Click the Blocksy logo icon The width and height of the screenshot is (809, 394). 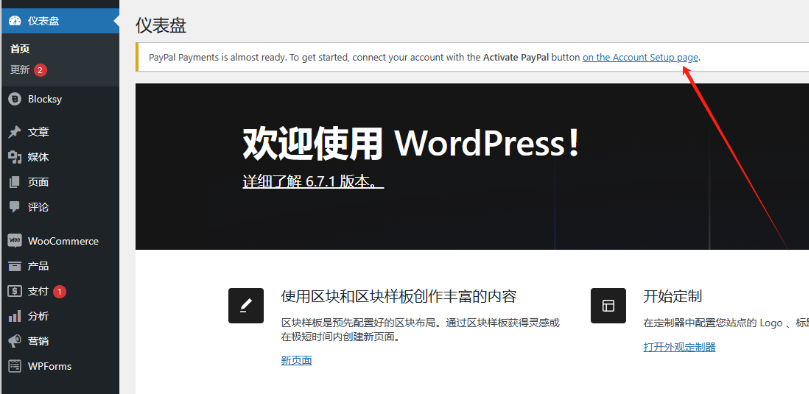pyautogui.click(x=14, y=99)
